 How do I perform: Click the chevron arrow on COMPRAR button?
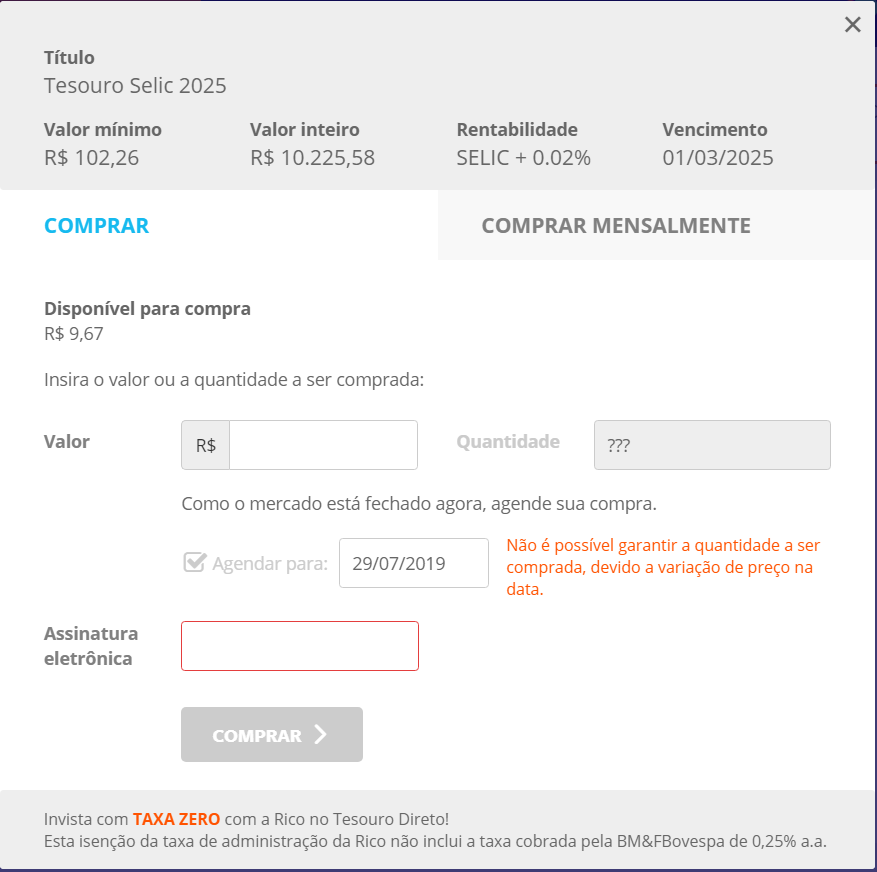tap(320, 735)
